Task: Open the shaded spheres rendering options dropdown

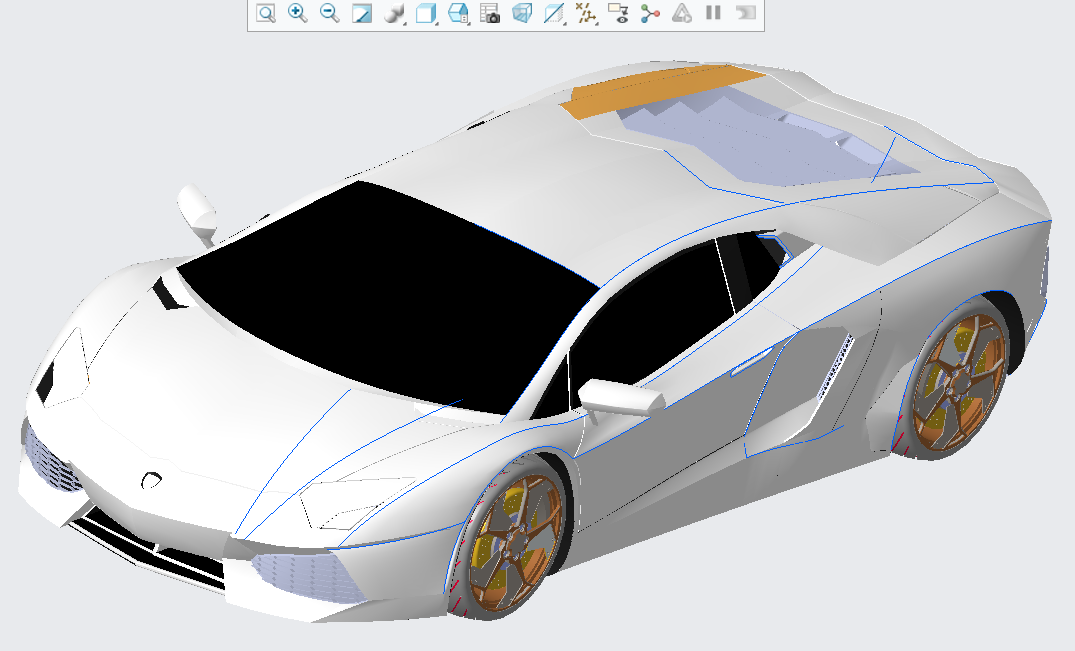Action: 394,13
